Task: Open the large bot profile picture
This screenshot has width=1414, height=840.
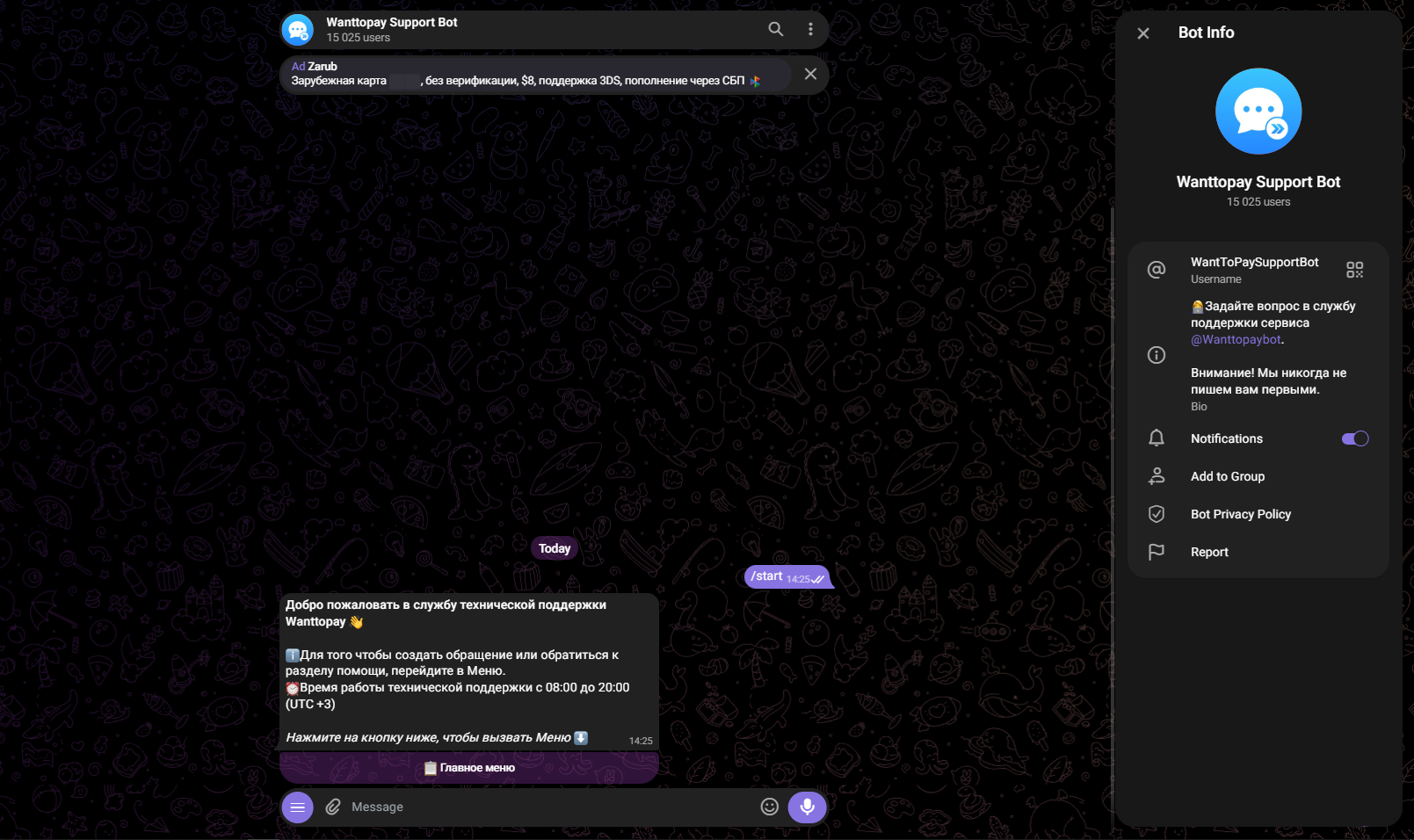Action: 1258,112
